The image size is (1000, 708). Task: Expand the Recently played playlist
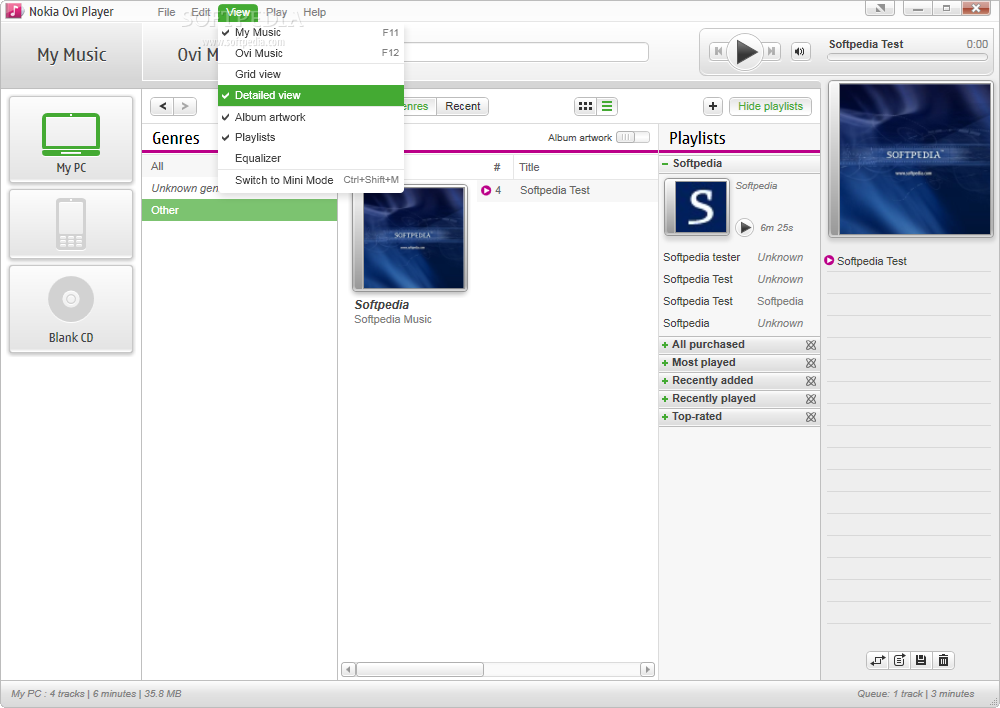pyautogui.click(x=665, y=399)
